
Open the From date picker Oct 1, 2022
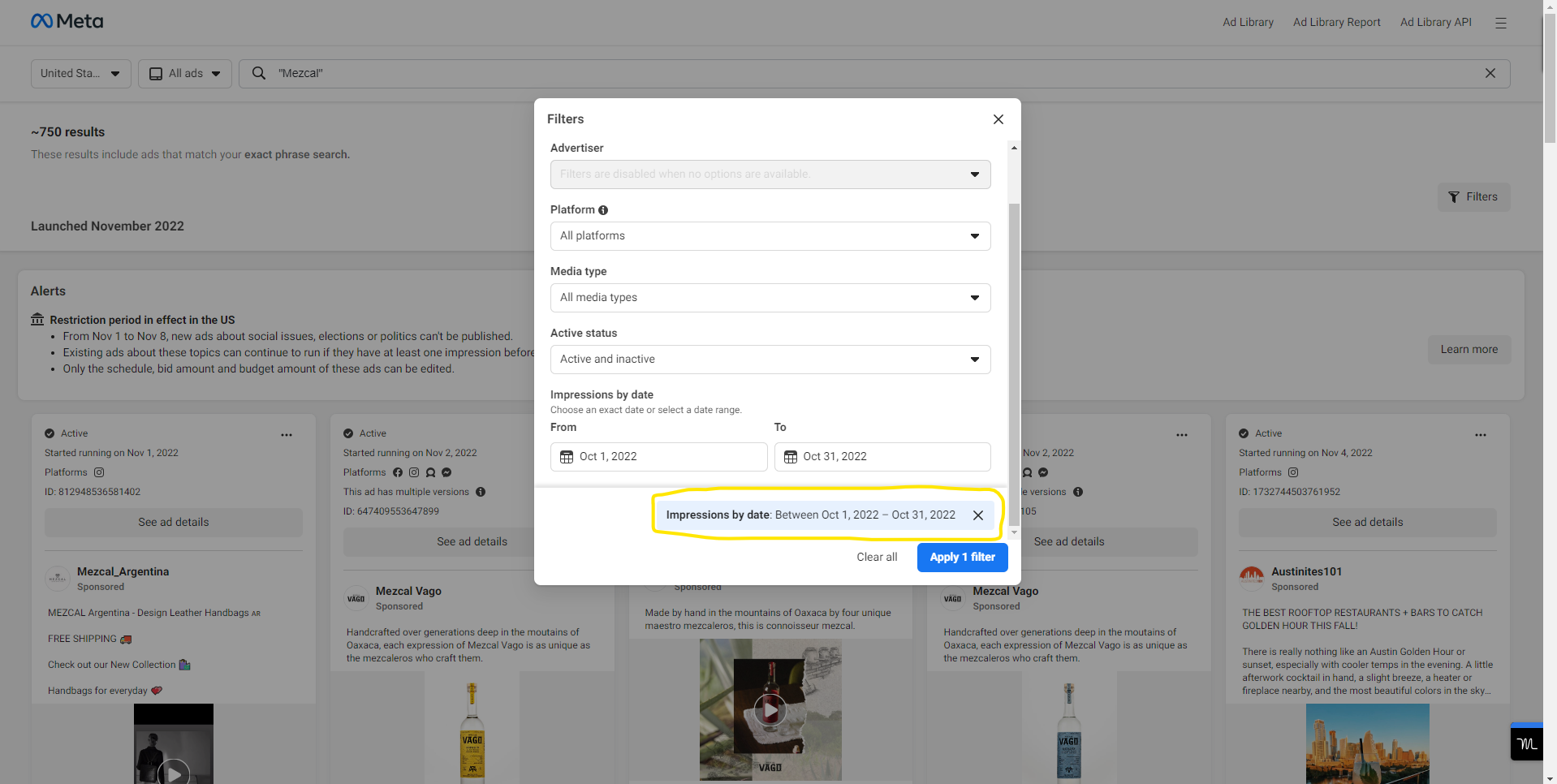[659, 457]
